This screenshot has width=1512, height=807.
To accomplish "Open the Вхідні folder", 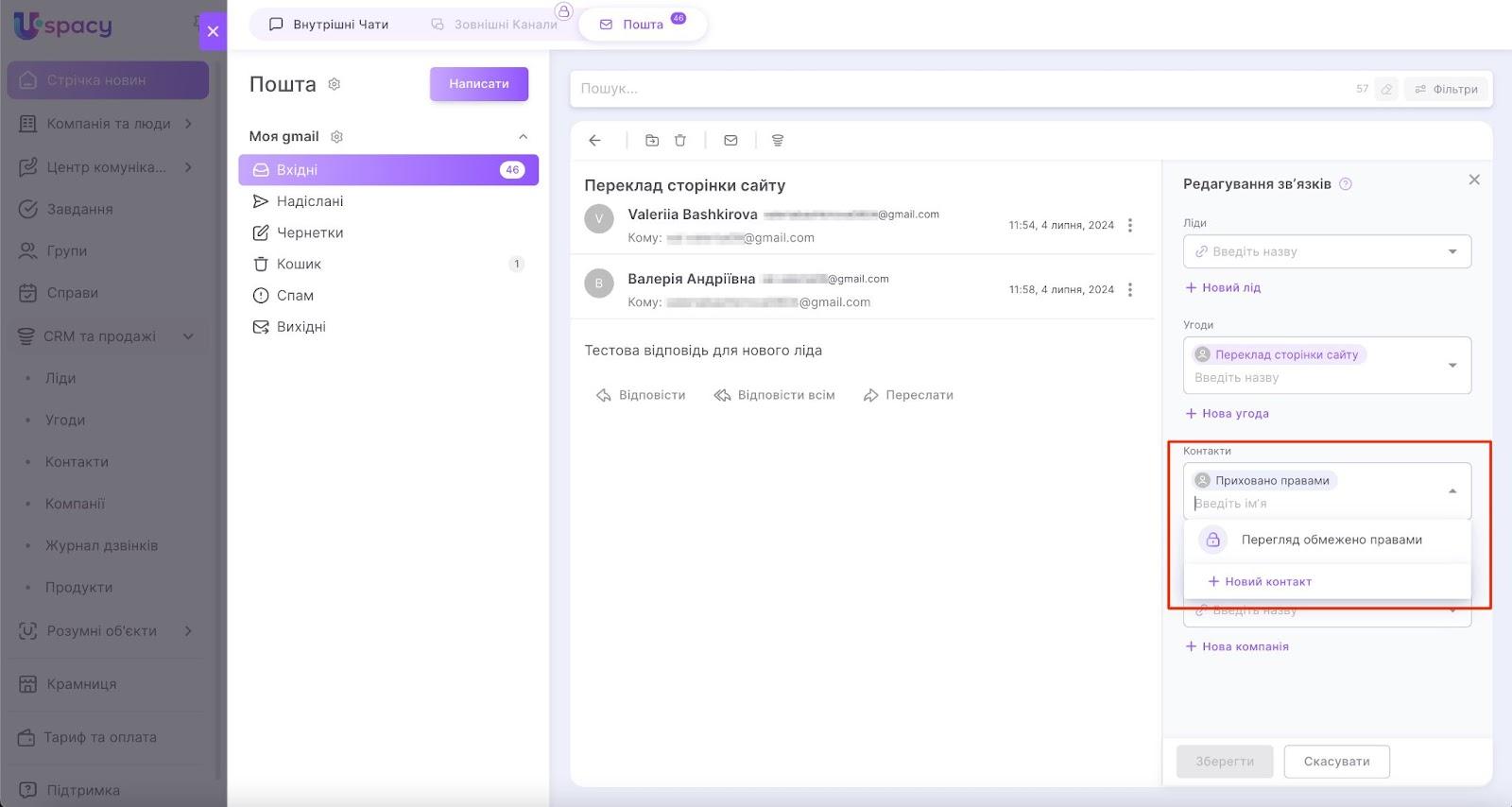I will tap(388, 170).
